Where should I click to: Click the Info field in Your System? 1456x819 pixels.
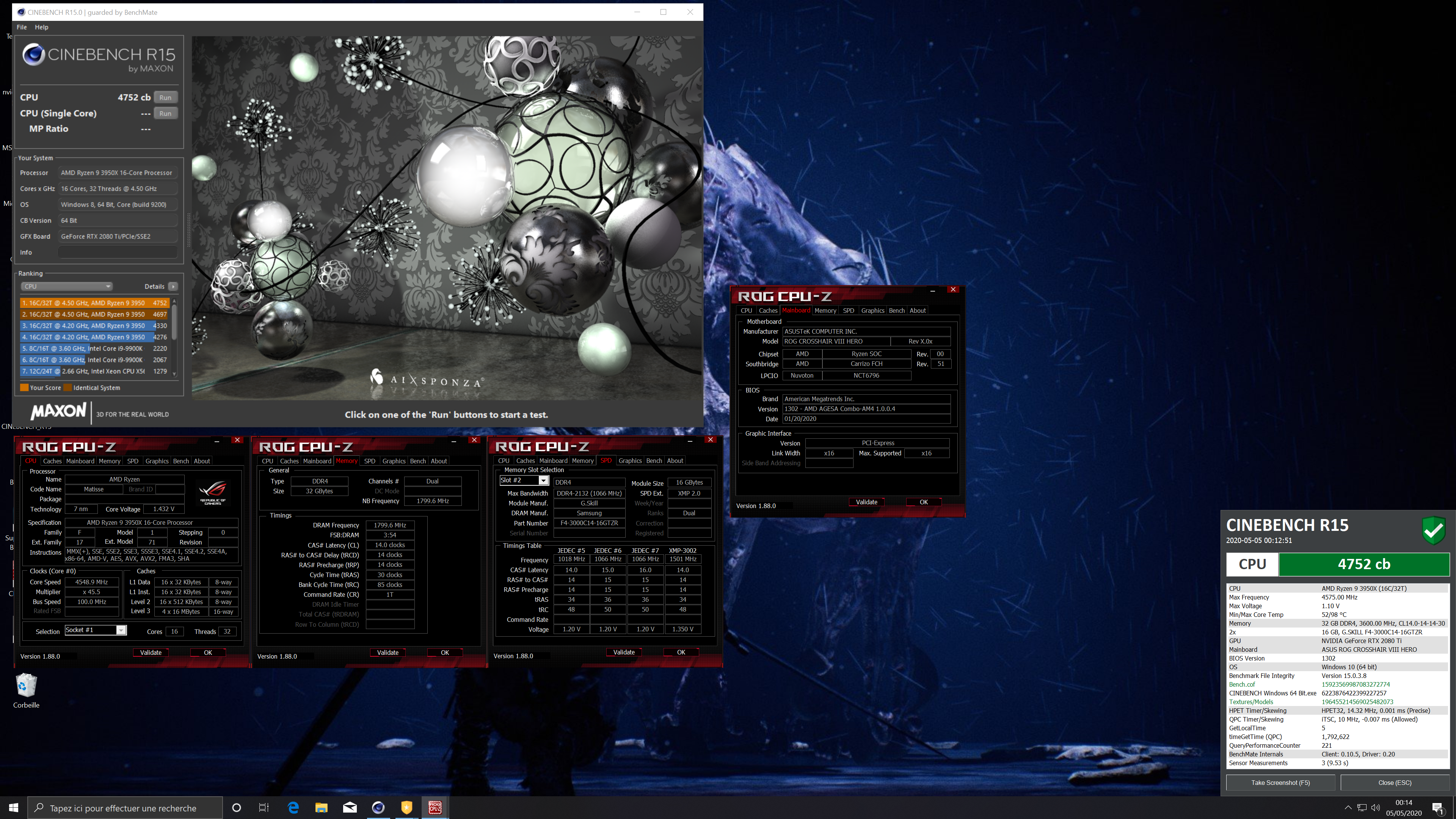[x=118, y=253]
